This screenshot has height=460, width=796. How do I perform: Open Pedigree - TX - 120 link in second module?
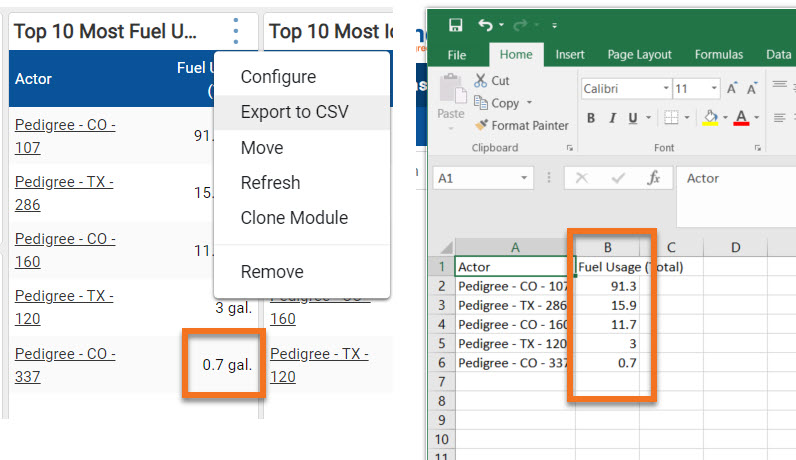pyautogui.click(x=319, y=365)
